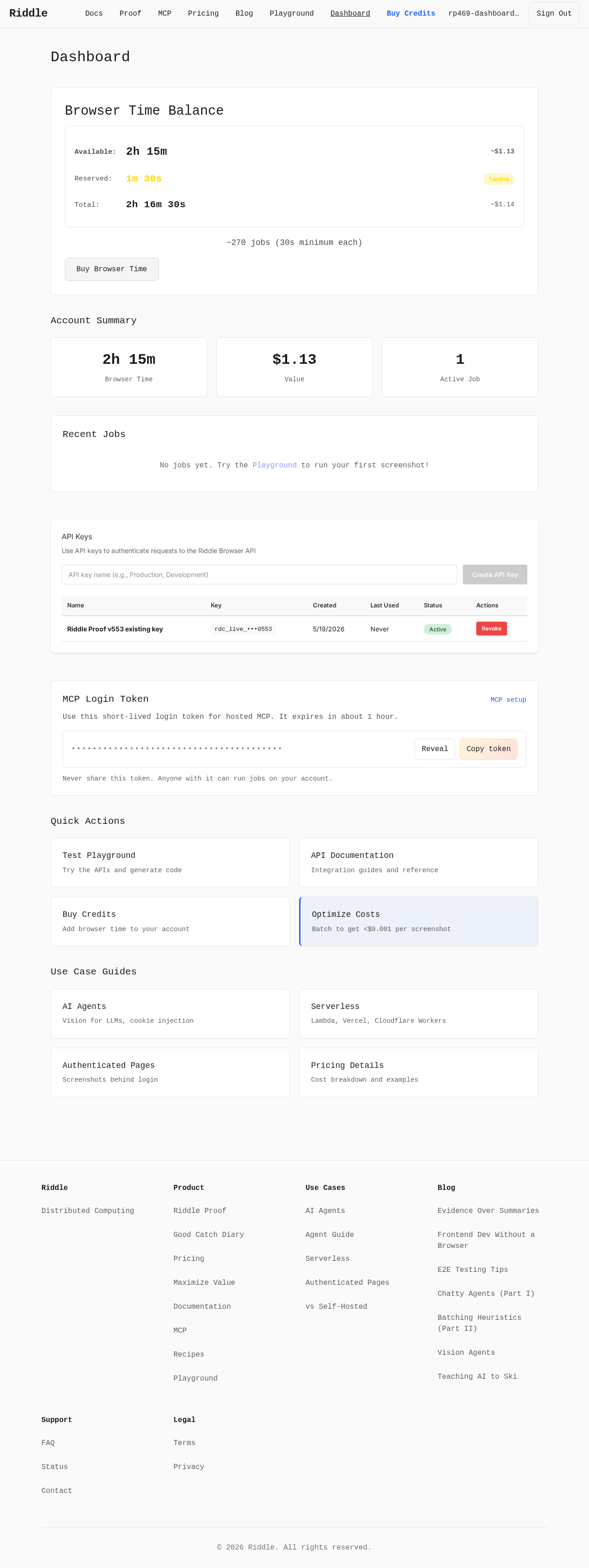Select the Dashboard nav item
This screenshot has height=1568, width=589.
tap(350, 13)
